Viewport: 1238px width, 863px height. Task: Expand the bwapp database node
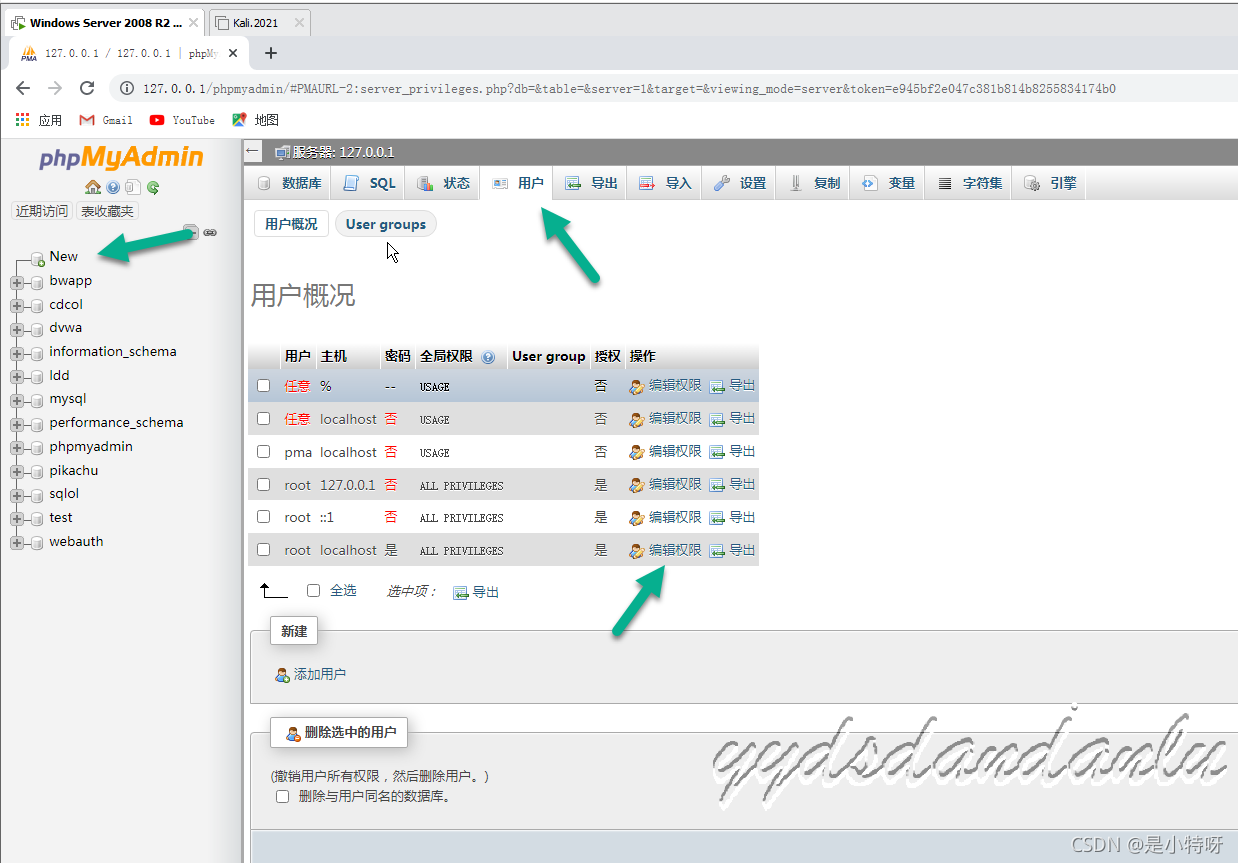click(17, 282)
